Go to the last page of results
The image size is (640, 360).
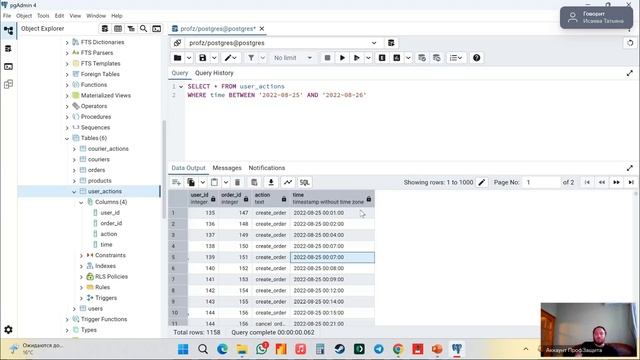[631, 182]
